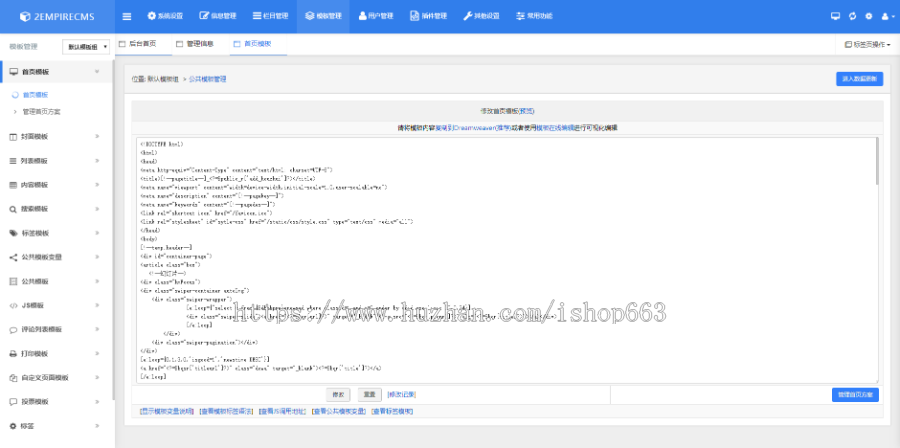Screen dimensions: 900x448
Task: Expand the 自定义页面模板 sidebar chevron
Action: click(x=97, y=377)
